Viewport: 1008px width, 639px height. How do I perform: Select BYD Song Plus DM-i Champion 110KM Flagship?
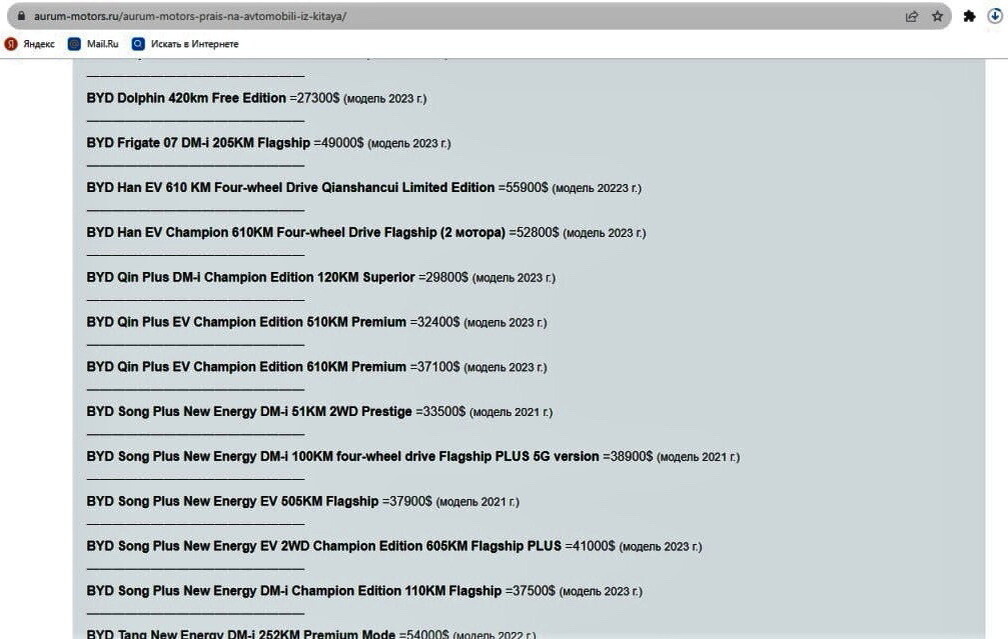(294, 591)
